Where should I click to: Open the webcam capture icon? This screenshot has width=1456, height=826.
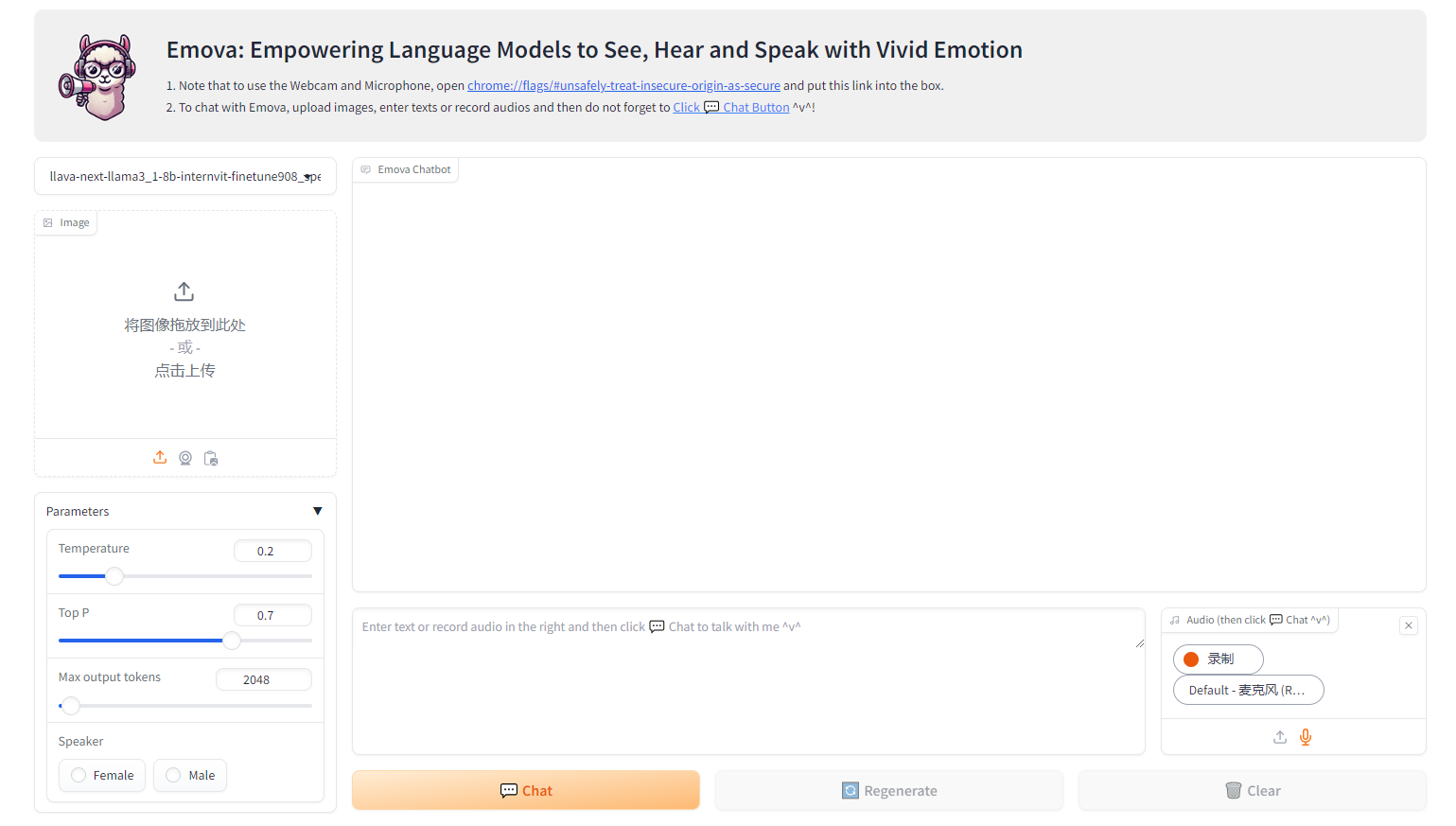[184, 457]
